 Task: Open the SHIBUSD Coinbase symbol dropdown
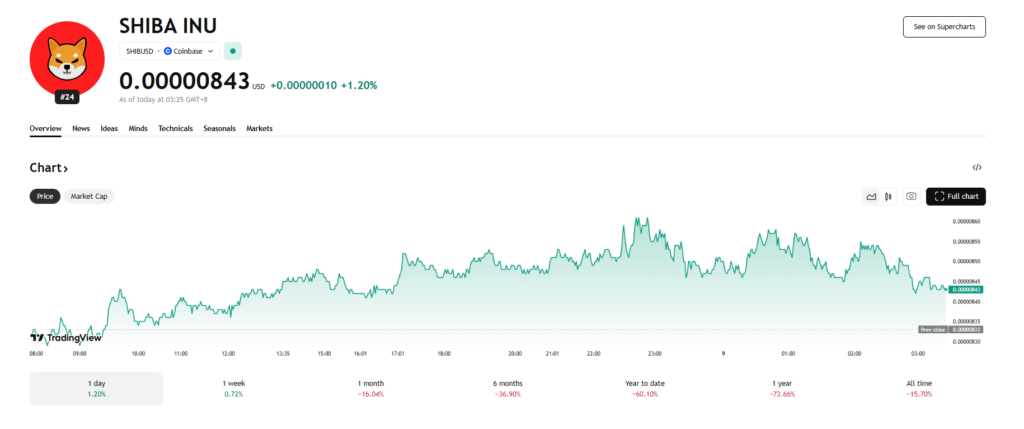(169, 50)
